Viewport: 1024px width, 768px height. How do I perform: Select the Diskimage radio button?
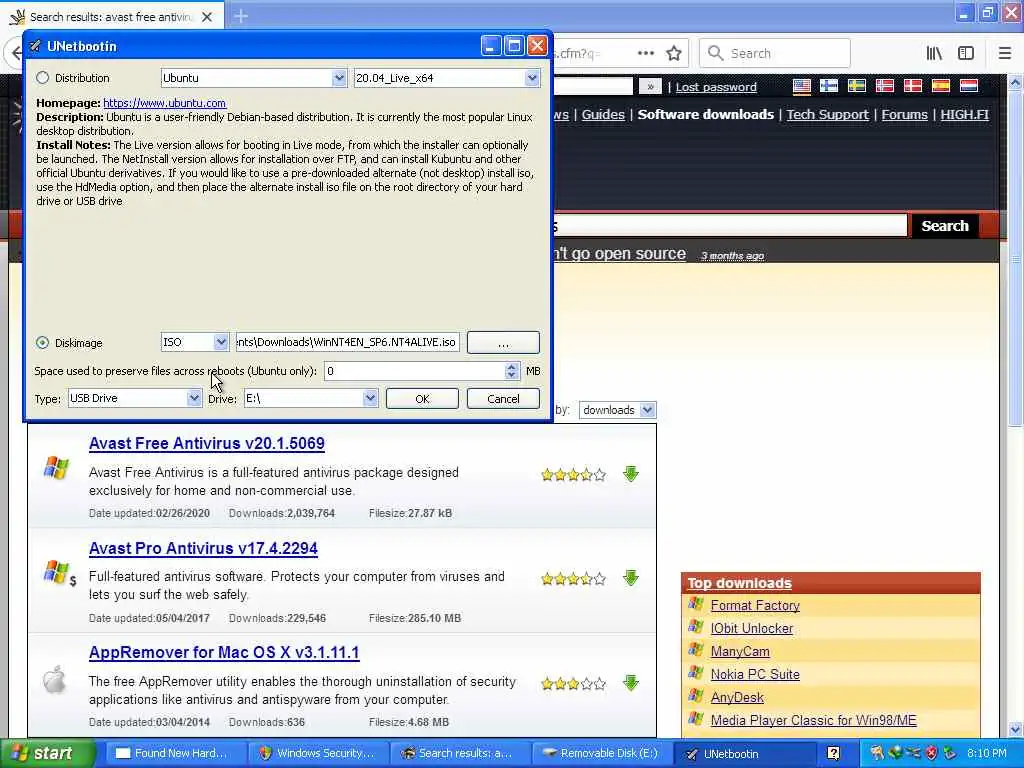[x=42, y=342]
